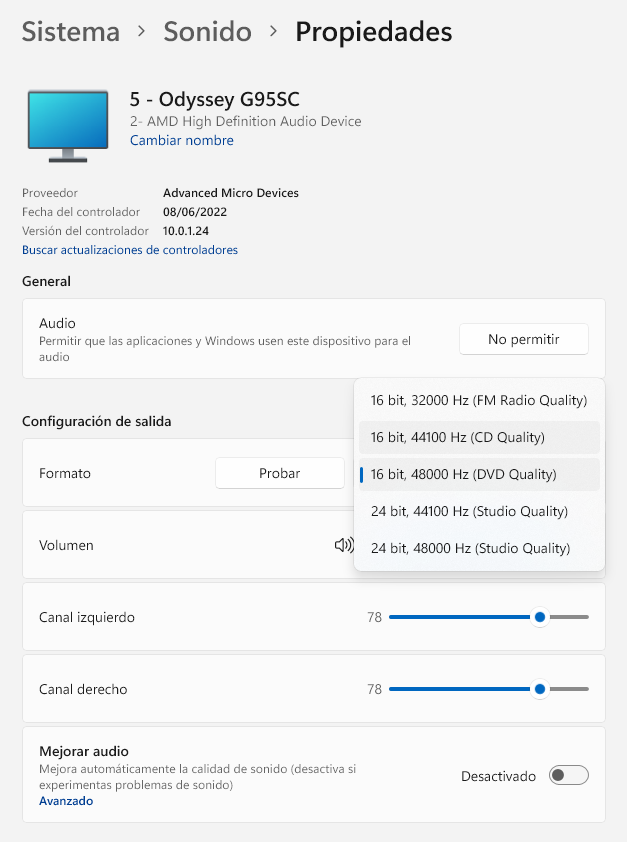Click the Advanced Micro Devices provider text
Viewport: 627px width, 842px height.
point(231,193)
